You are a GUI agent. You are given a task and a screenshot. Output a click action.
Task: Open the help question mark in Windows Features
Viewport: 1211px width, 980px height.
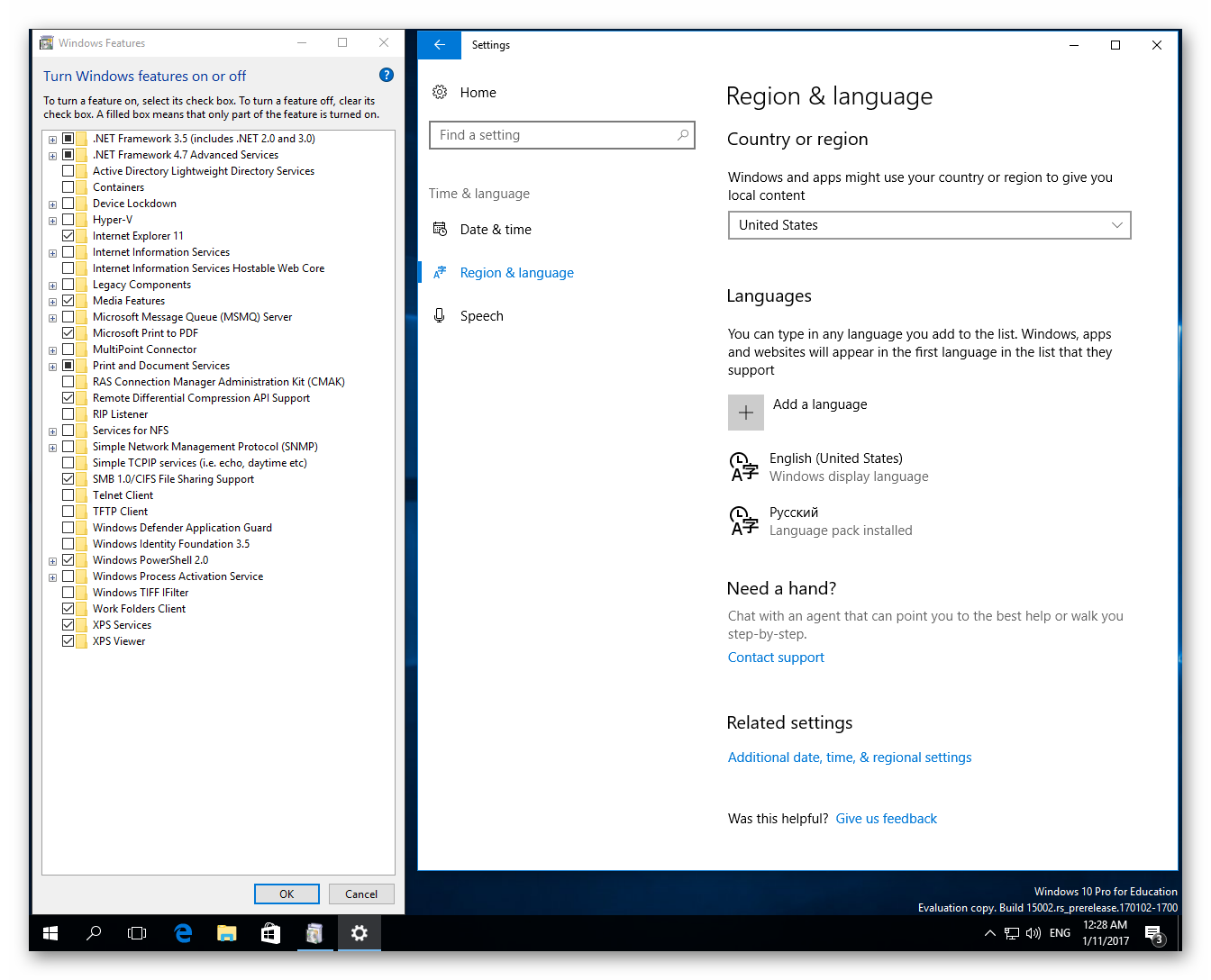[x=387, y=75]
